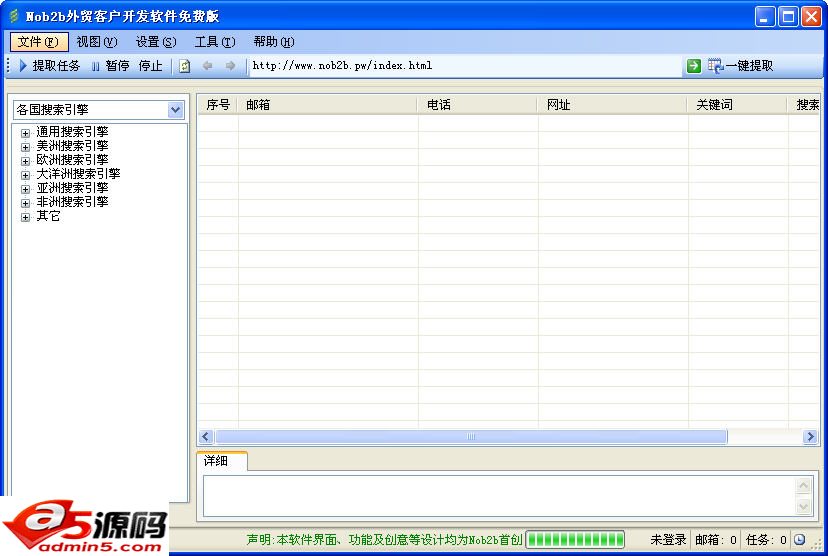This screenshot has height=556, width=828.
Task: Expand the 亚洲搜索引擎 tree node
Action: pyautogui.click(x=25, y=189)
